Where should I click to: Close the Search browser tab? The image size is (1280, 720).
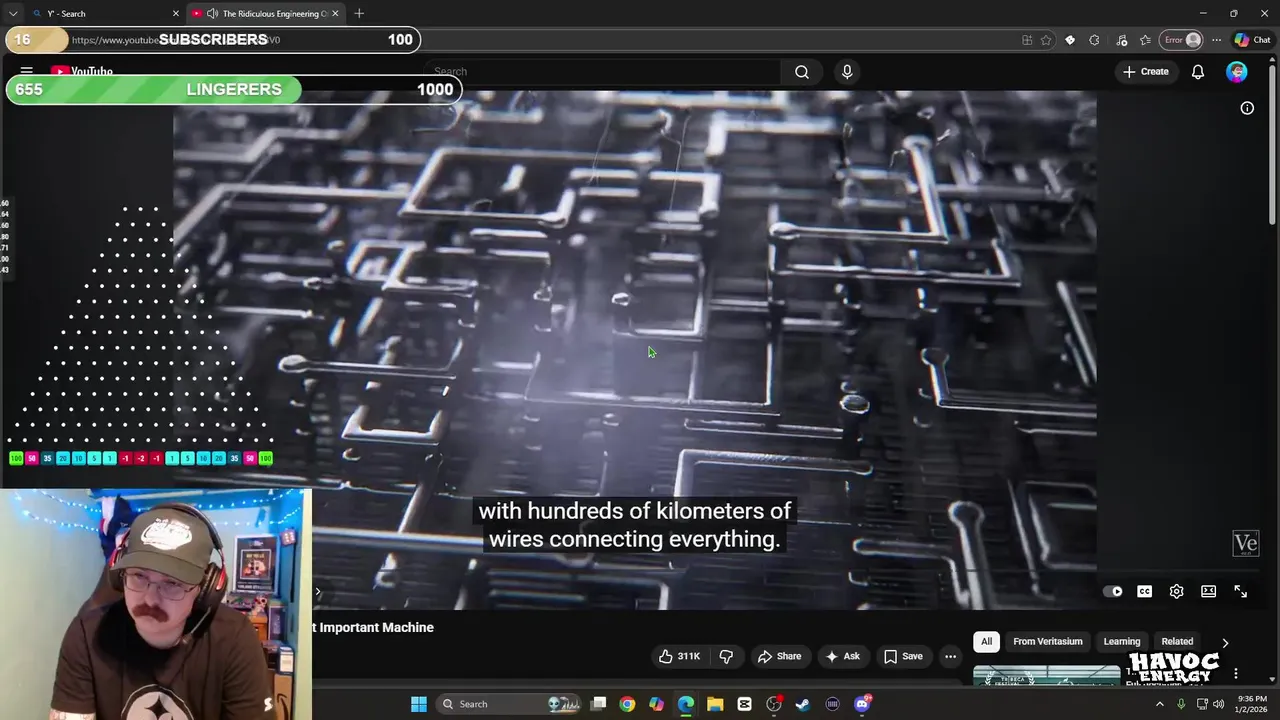[x=176, y=13]
